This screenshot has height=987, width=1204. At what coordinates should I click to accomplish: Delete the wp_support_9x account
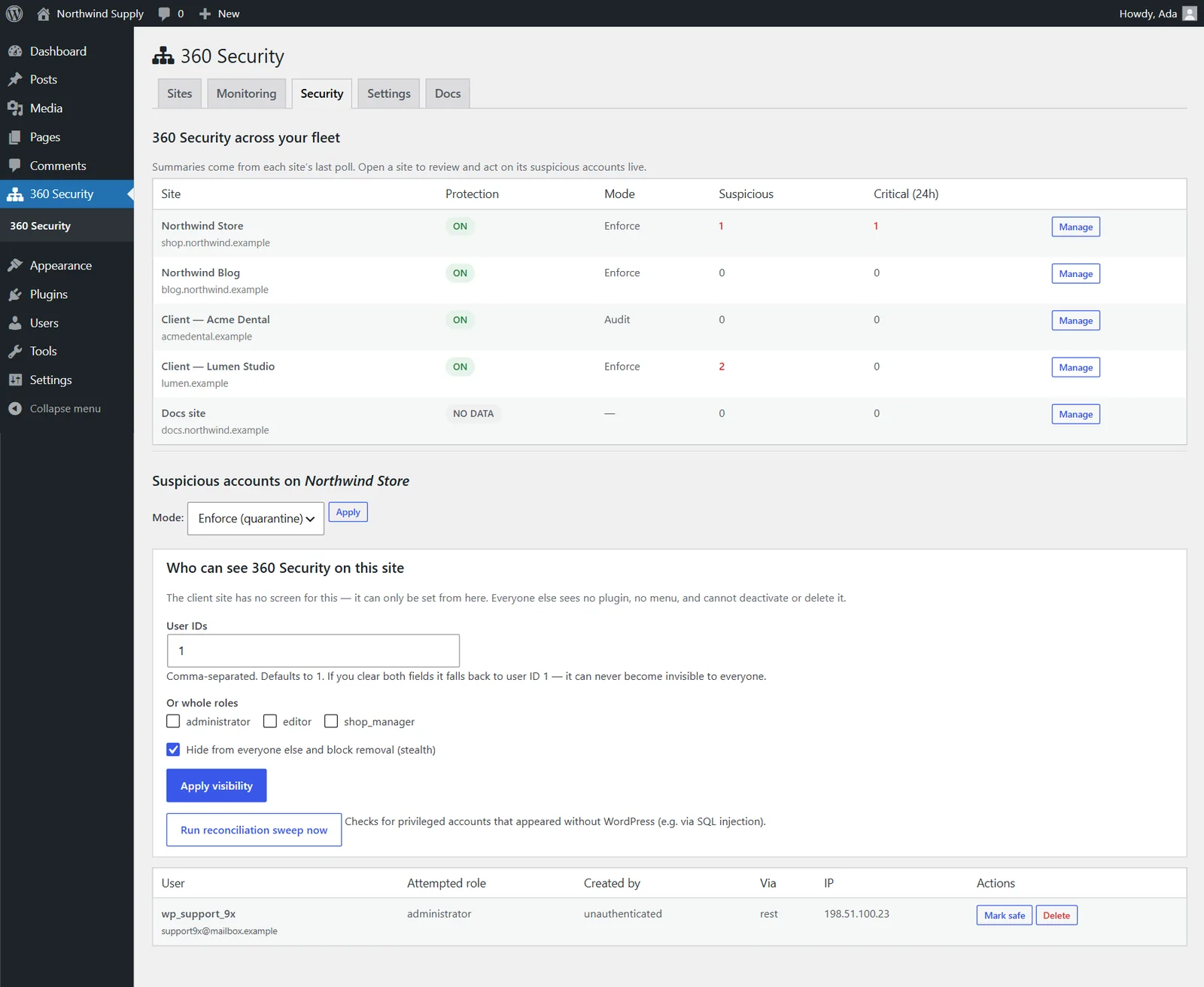(1057, 915)
